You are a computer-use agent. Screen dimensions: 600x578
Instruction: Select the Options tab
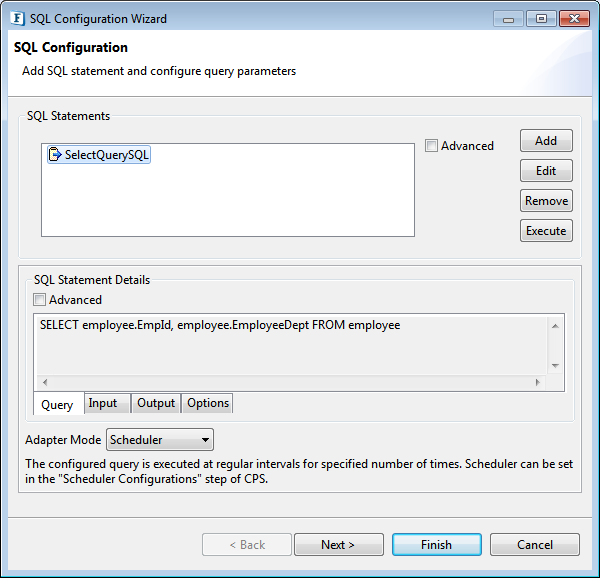click(x=208, y=403)
